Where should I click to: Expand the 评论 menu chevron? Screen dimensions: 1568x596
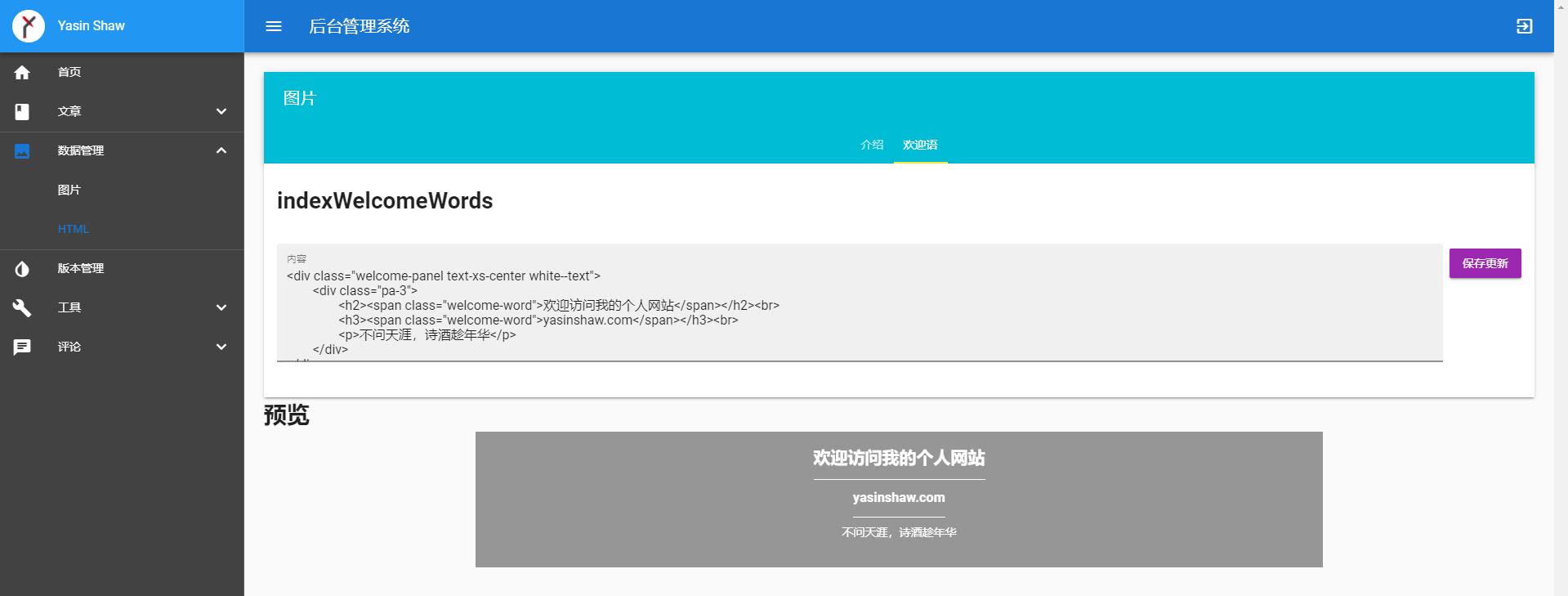pyautogui.click(x=221, y=347)
